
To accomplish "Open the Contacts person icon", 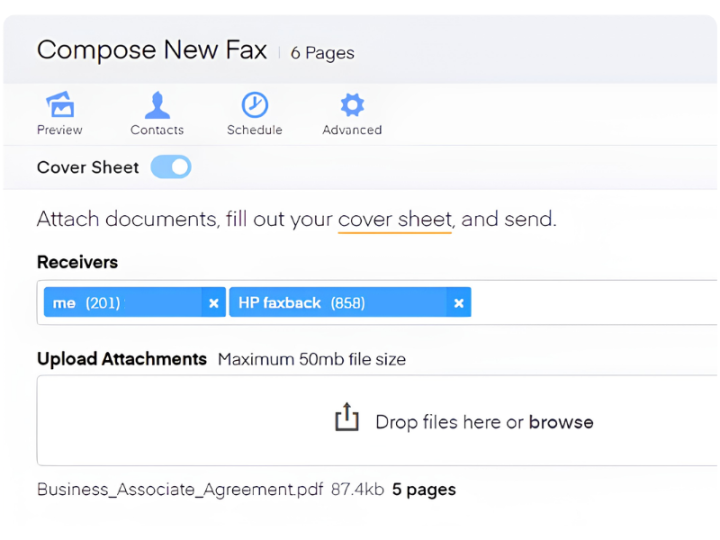I will click(157, 105).
